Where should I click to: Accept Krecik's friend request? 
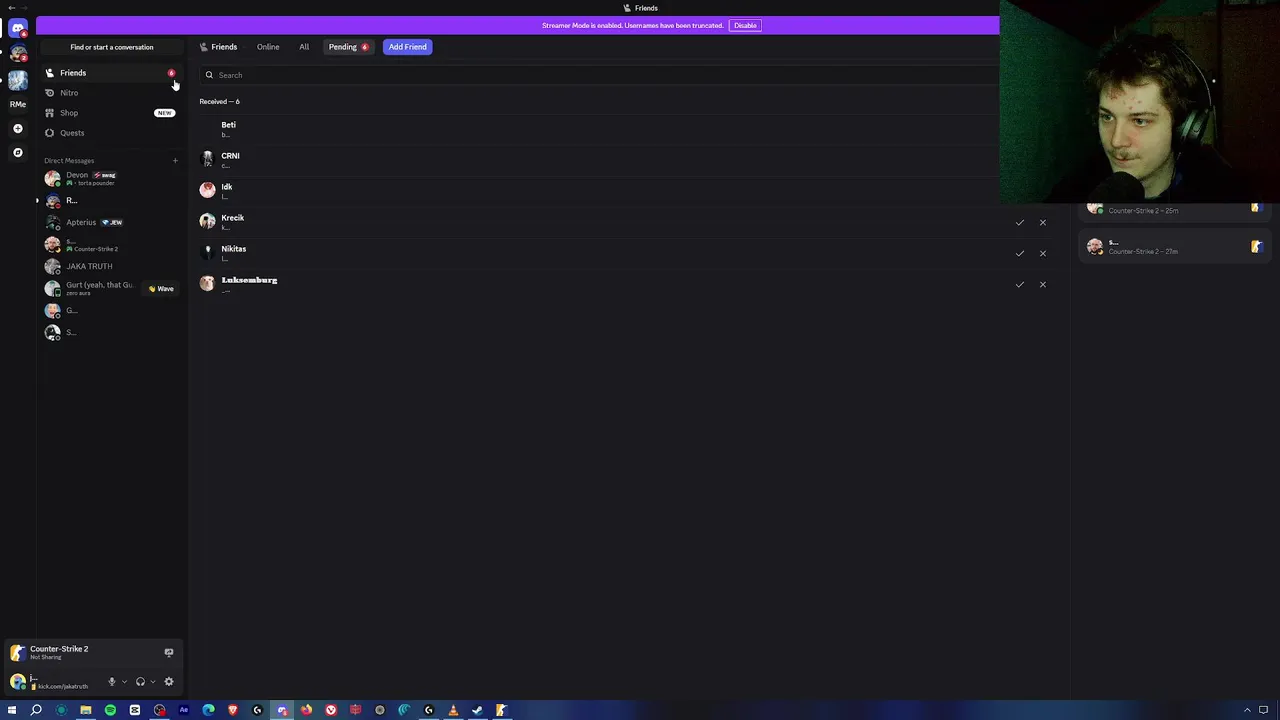point(1020,222)
